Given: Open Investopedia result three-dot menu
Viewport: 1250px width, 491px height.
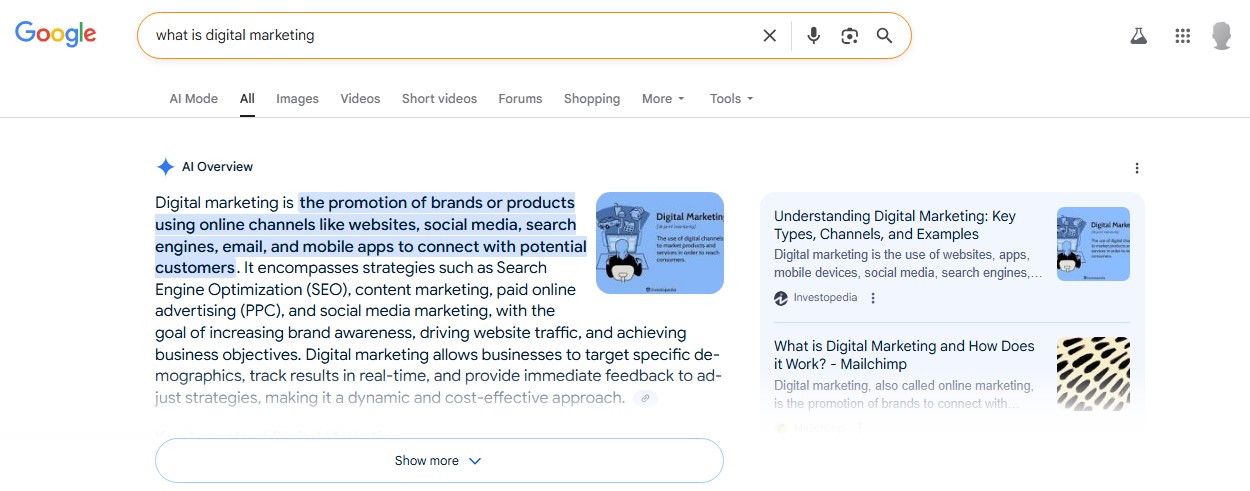Looking at the screenshot, I should 873,298.
